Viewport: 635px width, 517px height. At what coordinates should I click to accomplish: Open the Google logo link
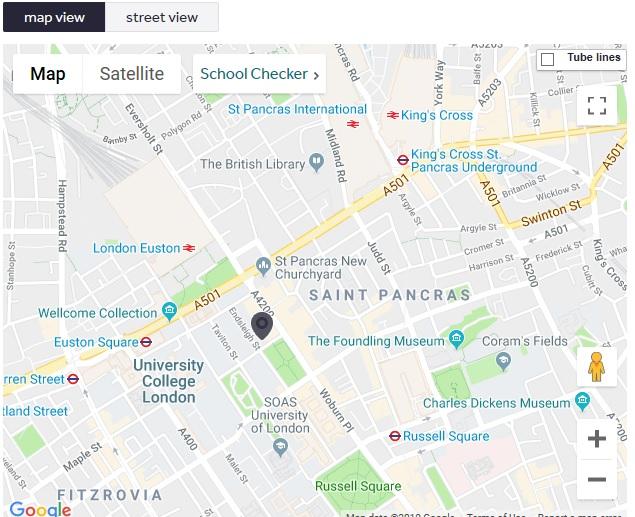(x=40, y=509)
